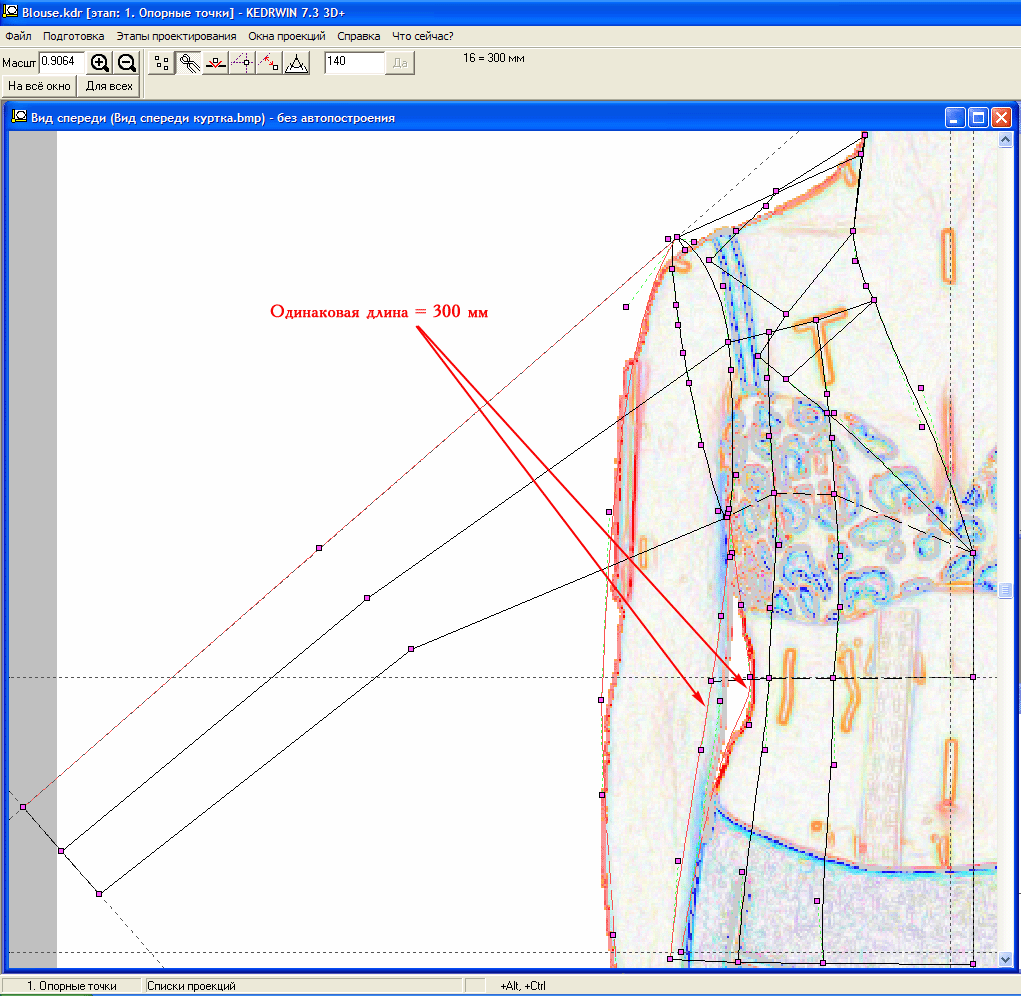Select the red-cross line delete tool
Screen dimensions: 1021x996
pos(215,63)
